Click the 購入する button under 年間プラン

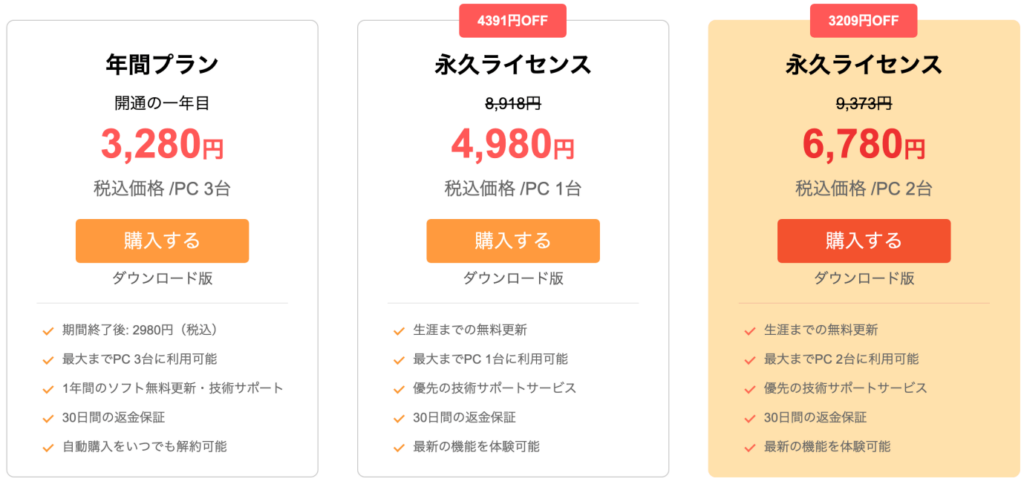click(x=162, y=241)
